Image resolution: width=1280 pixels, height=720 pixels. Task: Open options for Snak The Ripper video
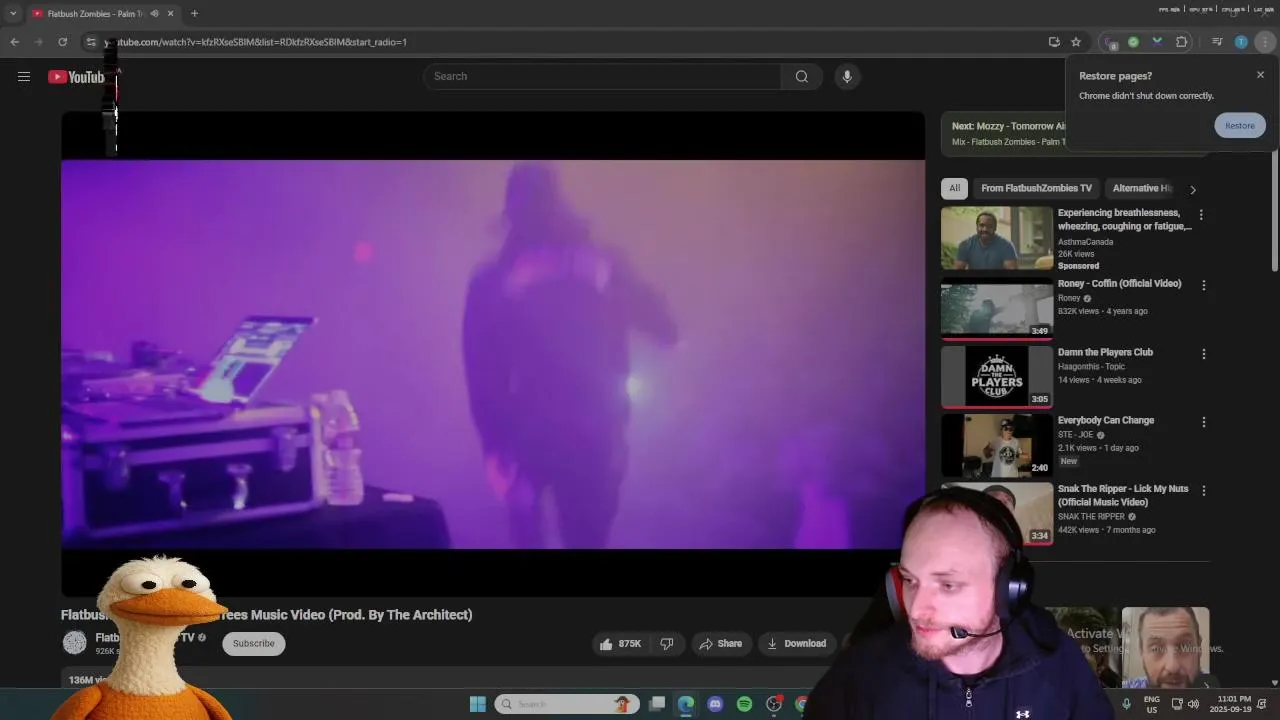coord(1203,491)
